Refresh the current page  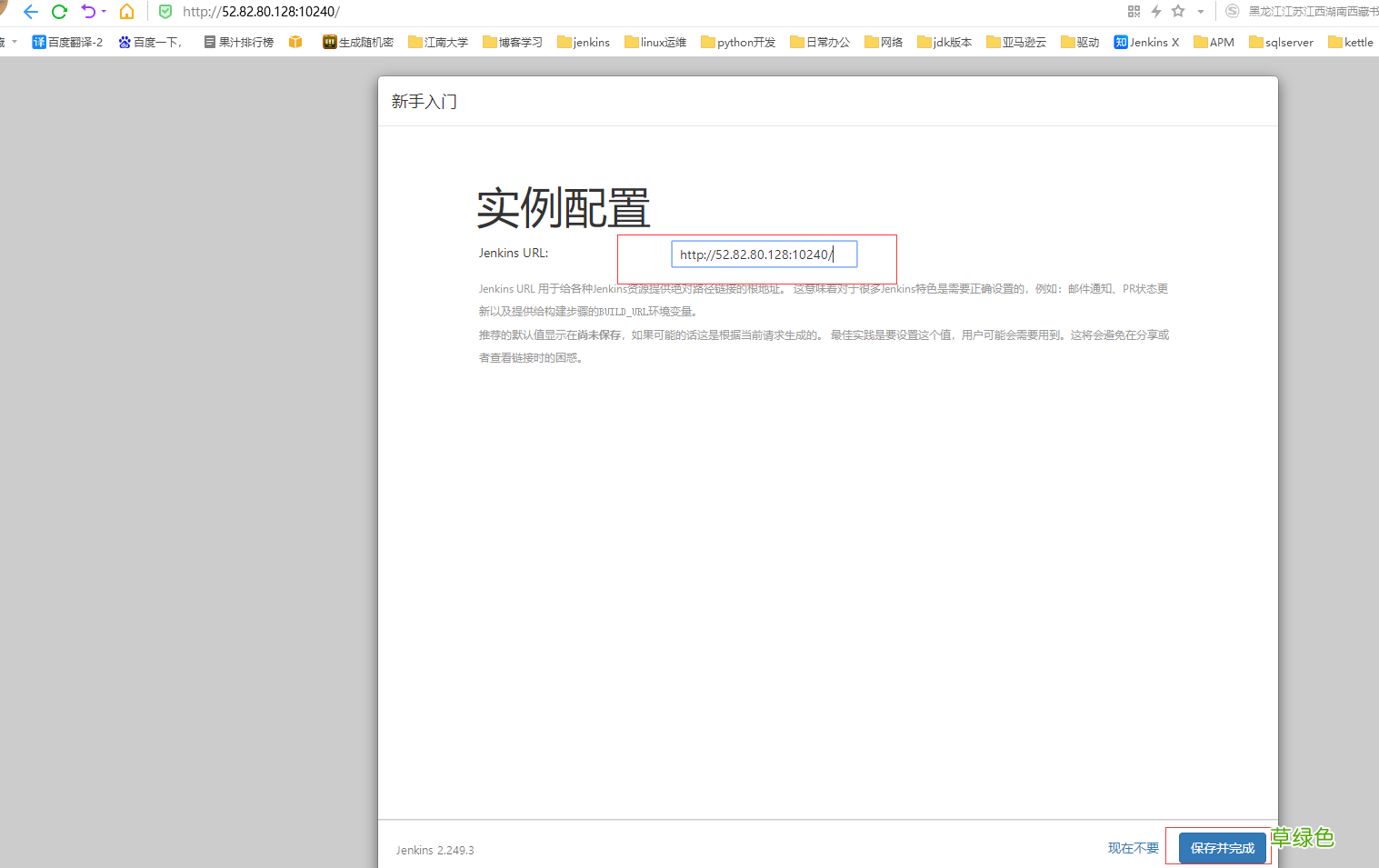(60, 12)
